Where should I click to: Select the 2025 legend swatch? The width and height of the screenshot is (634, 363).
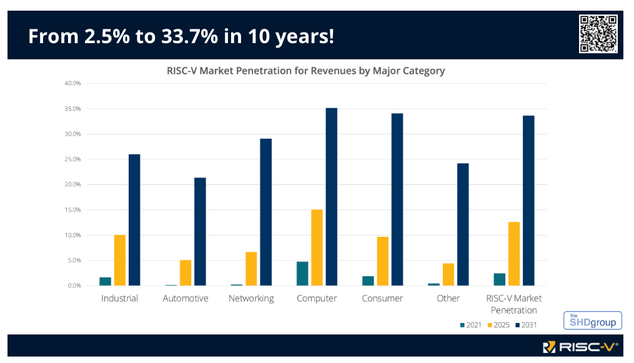(490, 325)
